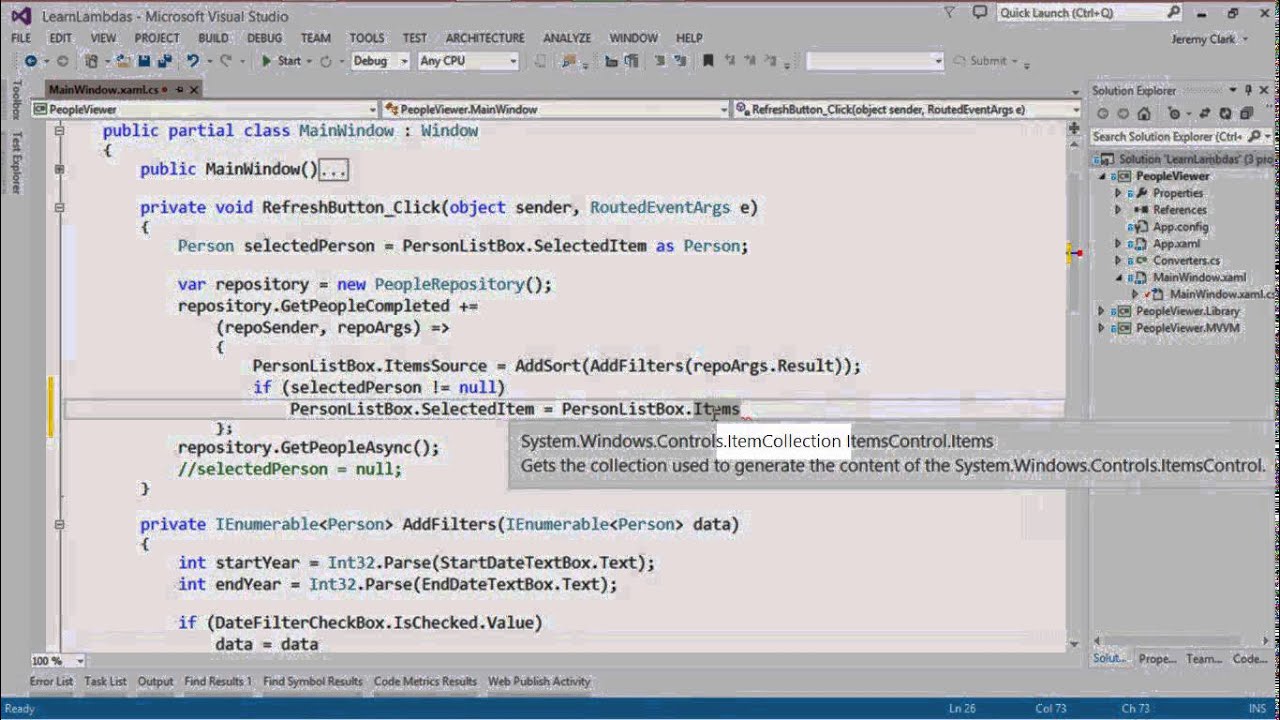The image size is (1280, 720).
Task: Collapse the MainWindow.xaml node
Action: pos(1118,278)
